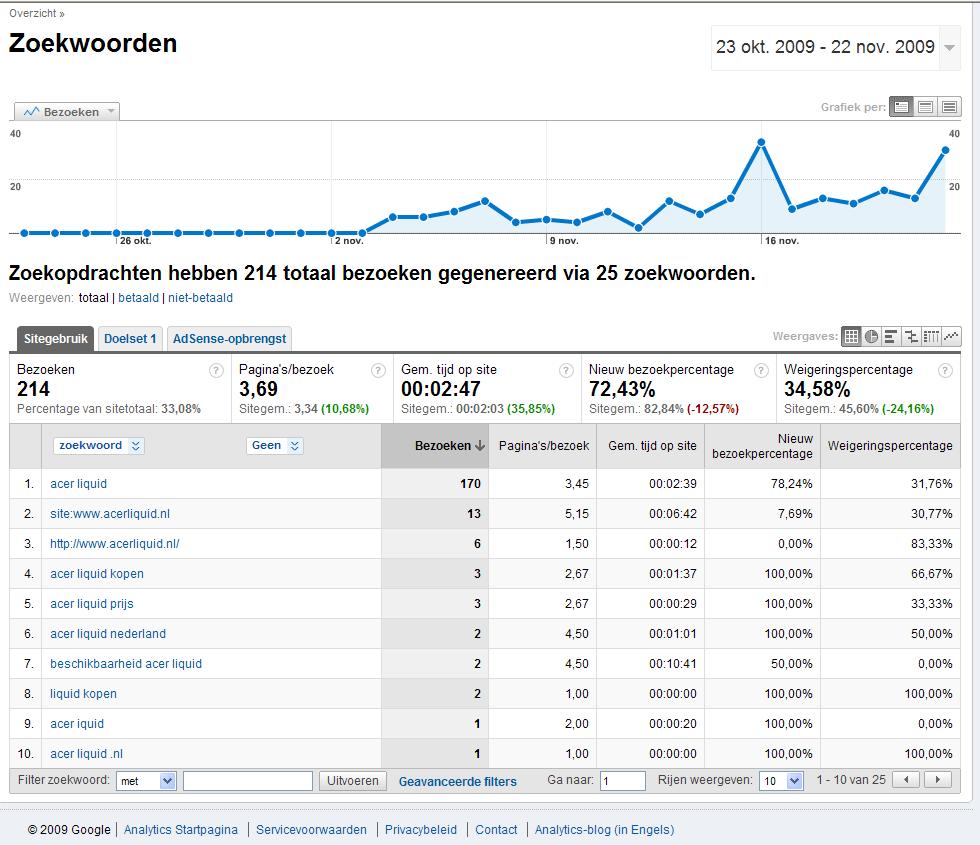This screenshot has height=845, width=980.
Task: Open the Geen secondary dimension dropdown
Action: click(274, 445)
